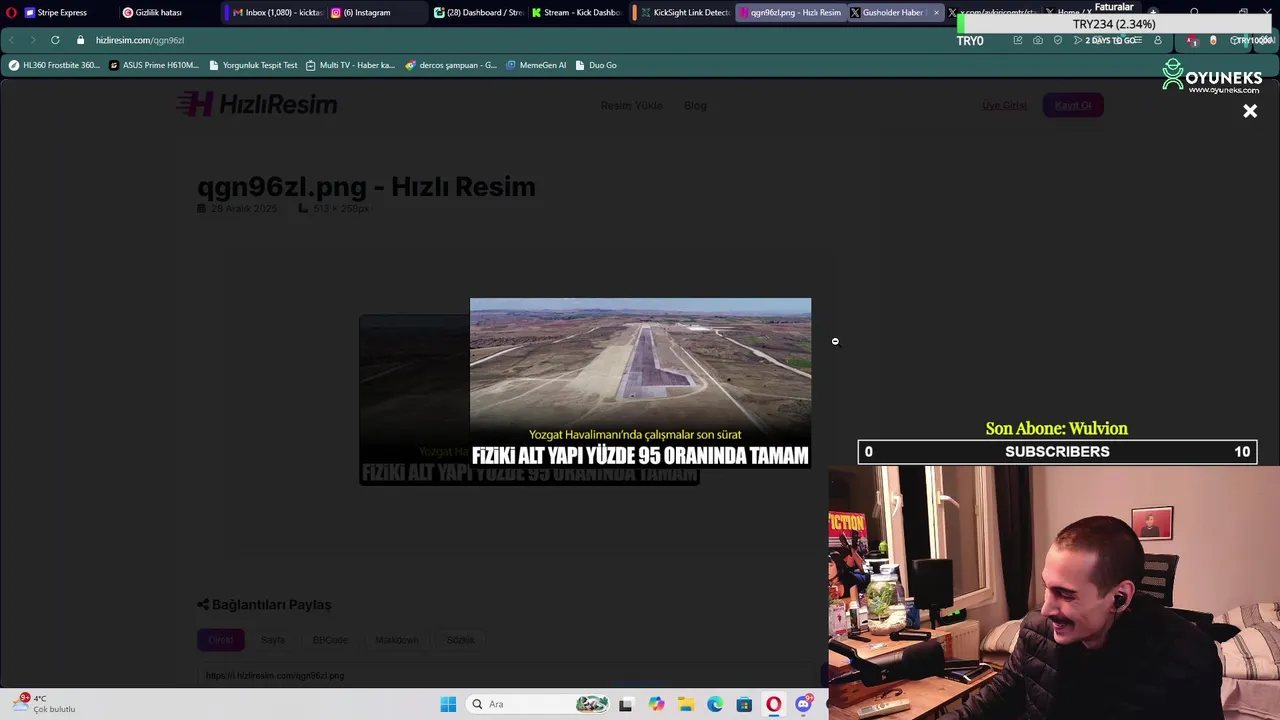Open the ASUS Prime H610M bookmark

pyautogui.click(x=153, y=65)
